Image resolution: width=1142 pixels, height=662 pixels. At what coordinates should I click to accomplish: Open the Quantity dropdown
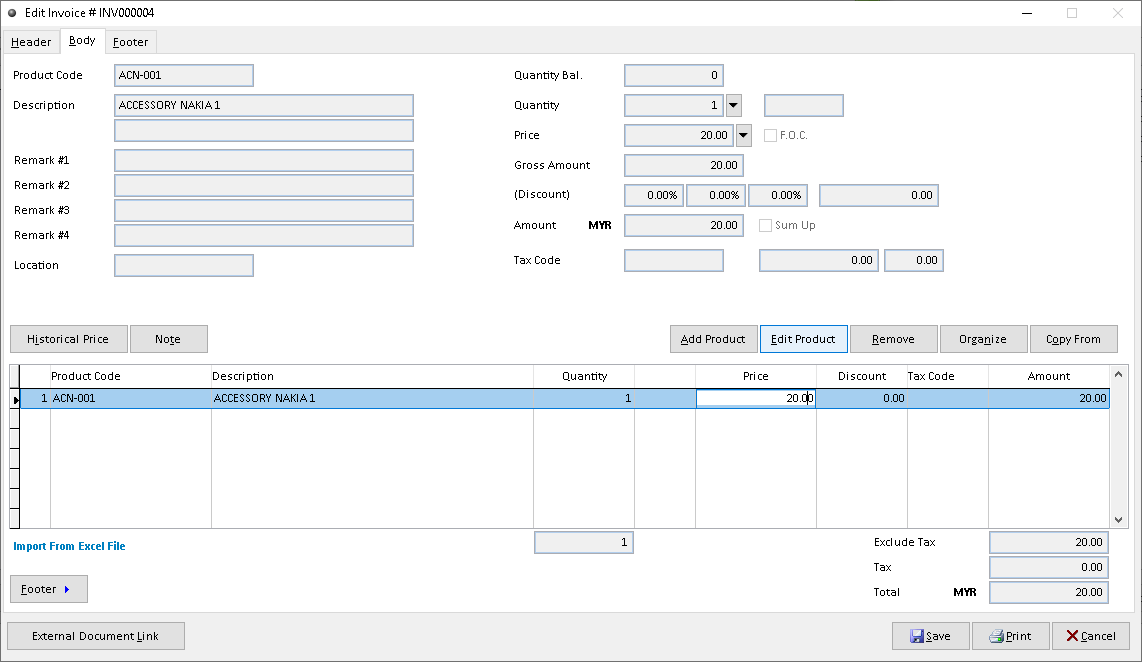click(733, 105)
